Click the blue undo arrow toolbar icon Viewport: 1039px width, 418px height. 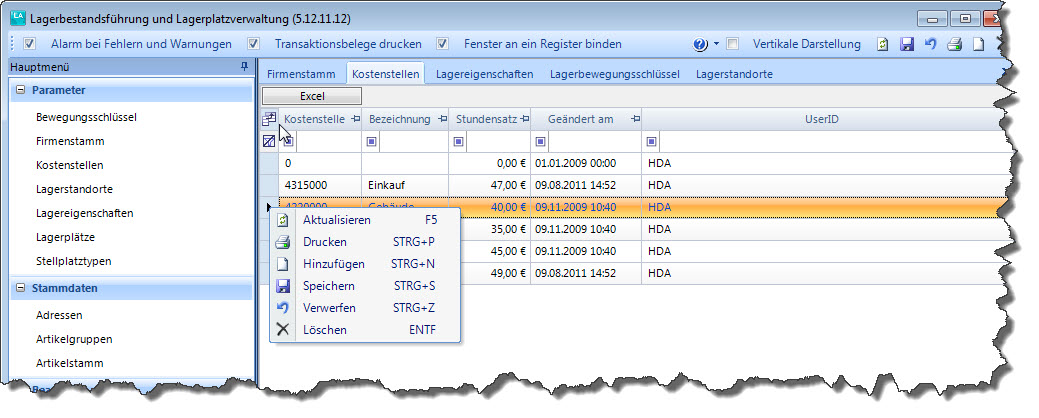[930, 44]
